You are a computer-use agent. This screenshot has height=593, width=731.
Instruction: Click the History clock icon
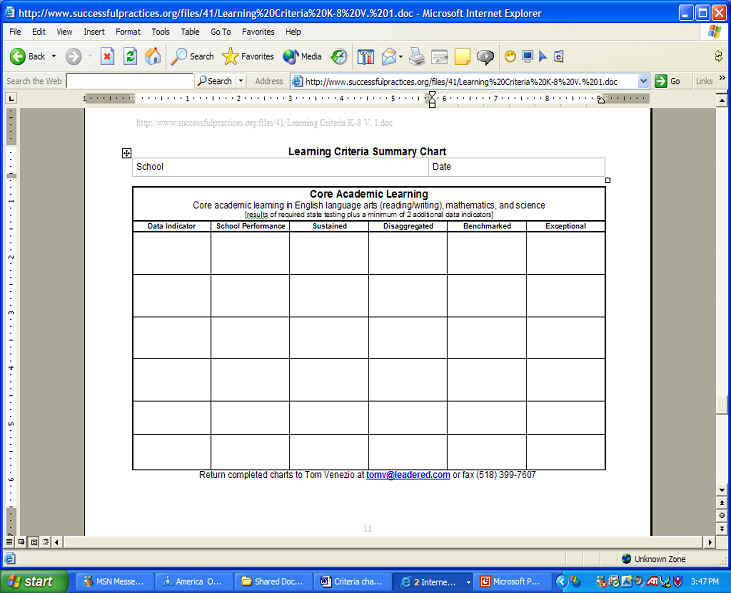(x=339, y=57)
